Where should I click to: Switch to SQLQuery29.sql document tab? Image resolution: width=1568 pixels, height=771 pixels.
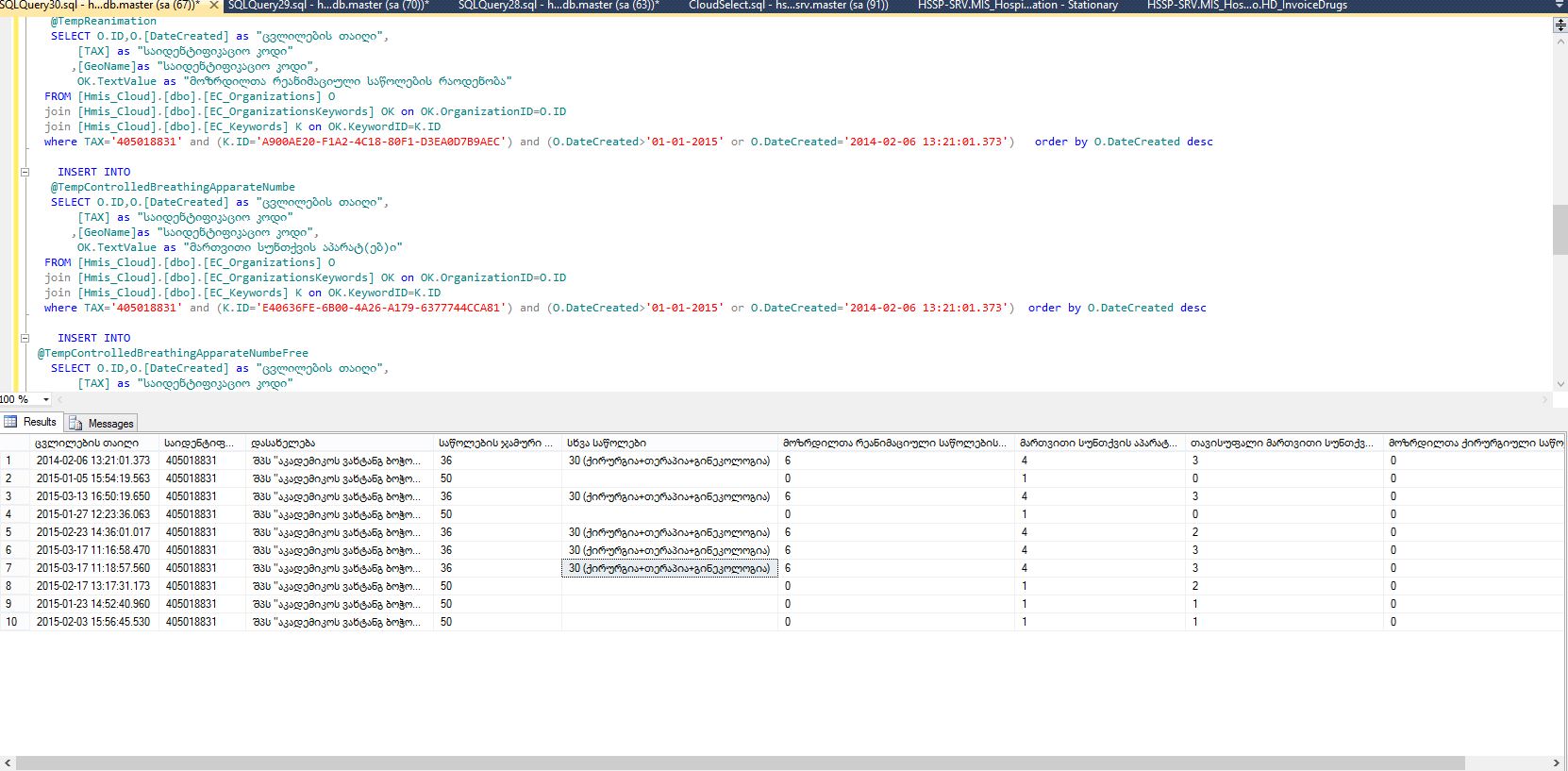327,6
